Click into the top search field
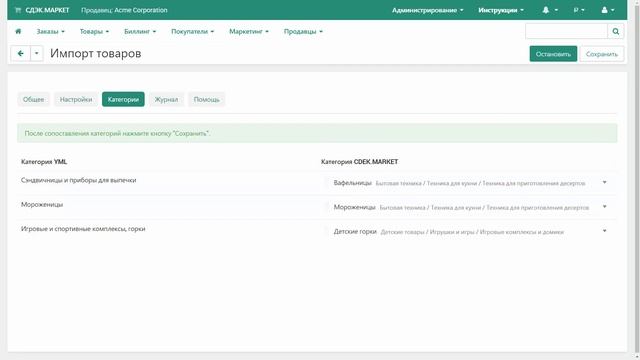 [567, 31]
